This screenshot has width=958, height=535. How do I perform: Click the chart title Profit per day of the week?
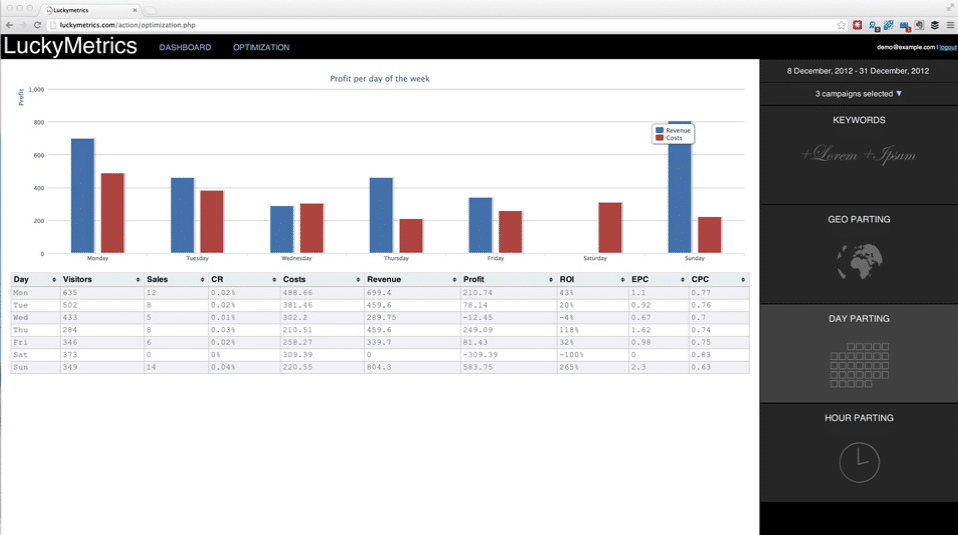(379, 79)
